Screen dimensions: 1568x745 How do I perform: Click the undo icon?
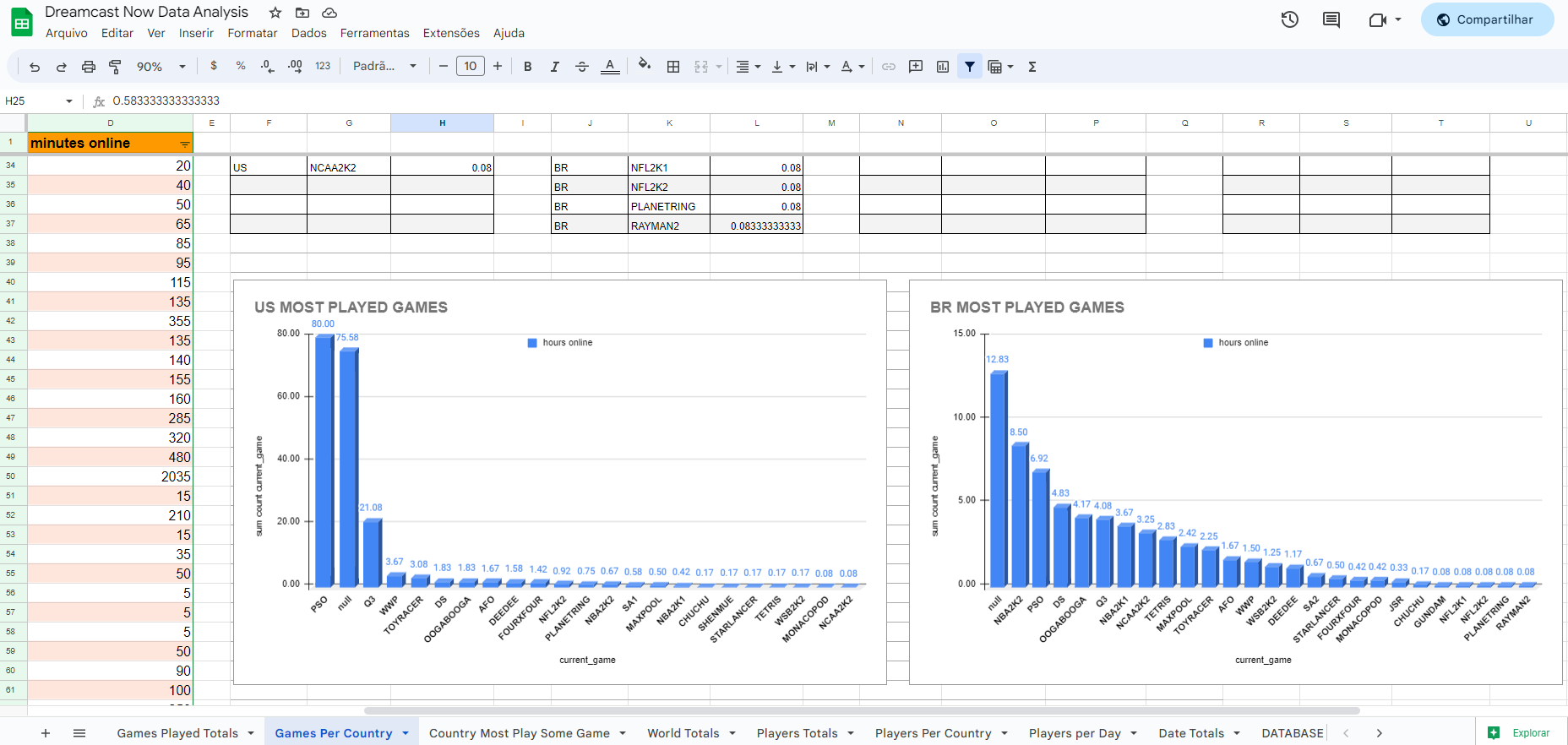(35, 67)
